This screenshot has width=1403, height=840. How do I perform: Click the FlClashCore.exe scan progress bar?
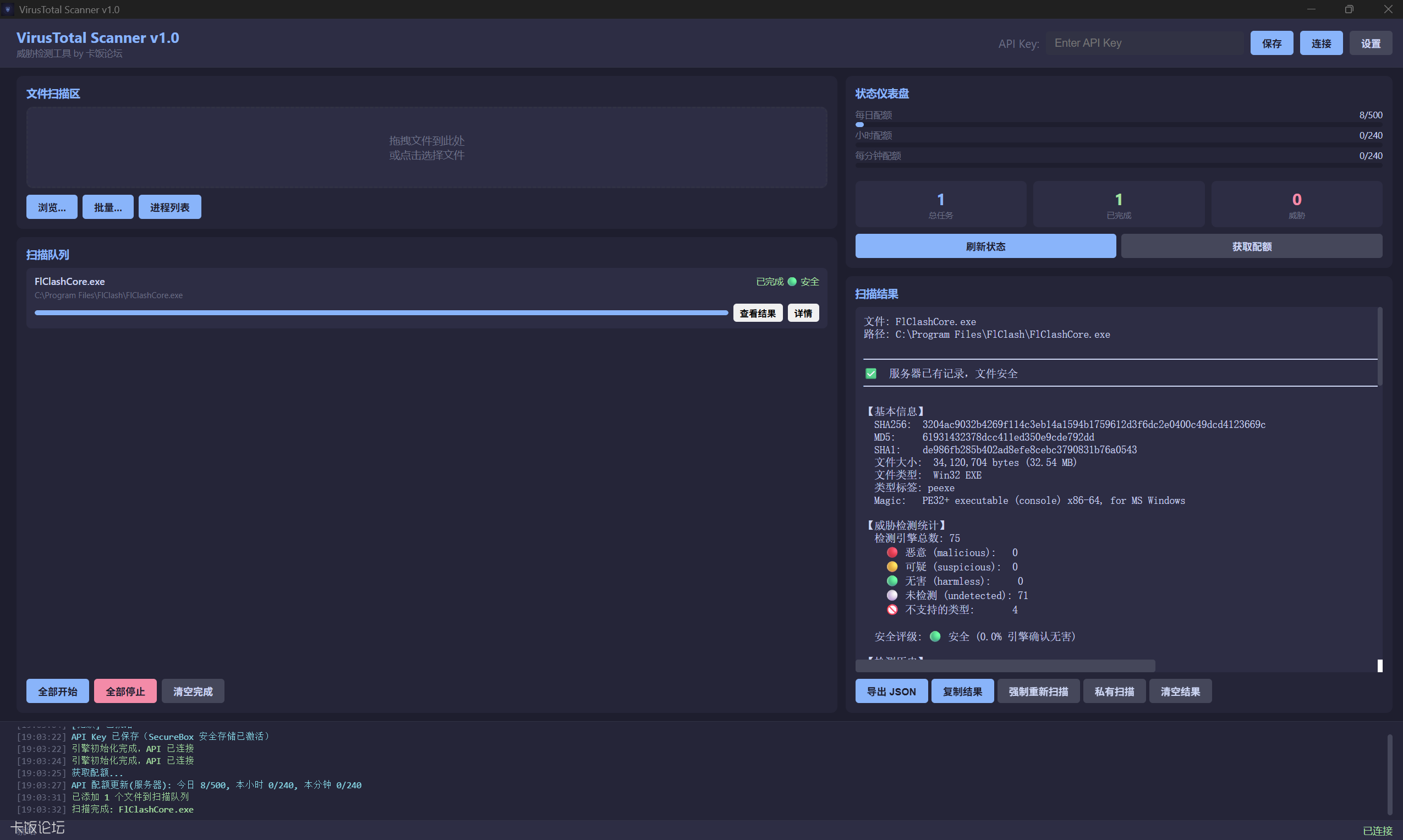point(381,312)
